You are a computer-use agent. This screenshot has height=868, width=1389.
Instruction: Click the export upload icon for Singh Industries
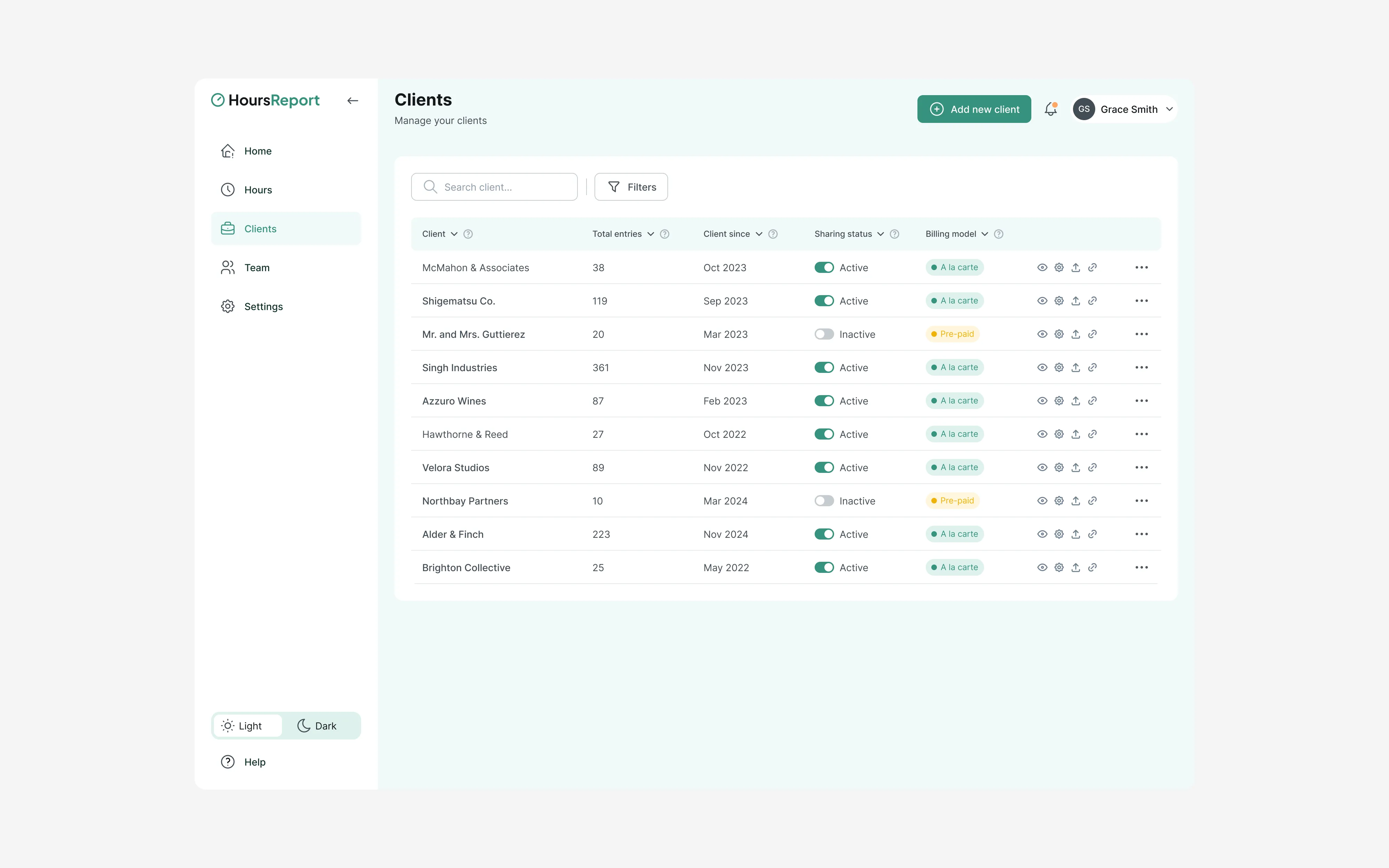coord(1076,367)
